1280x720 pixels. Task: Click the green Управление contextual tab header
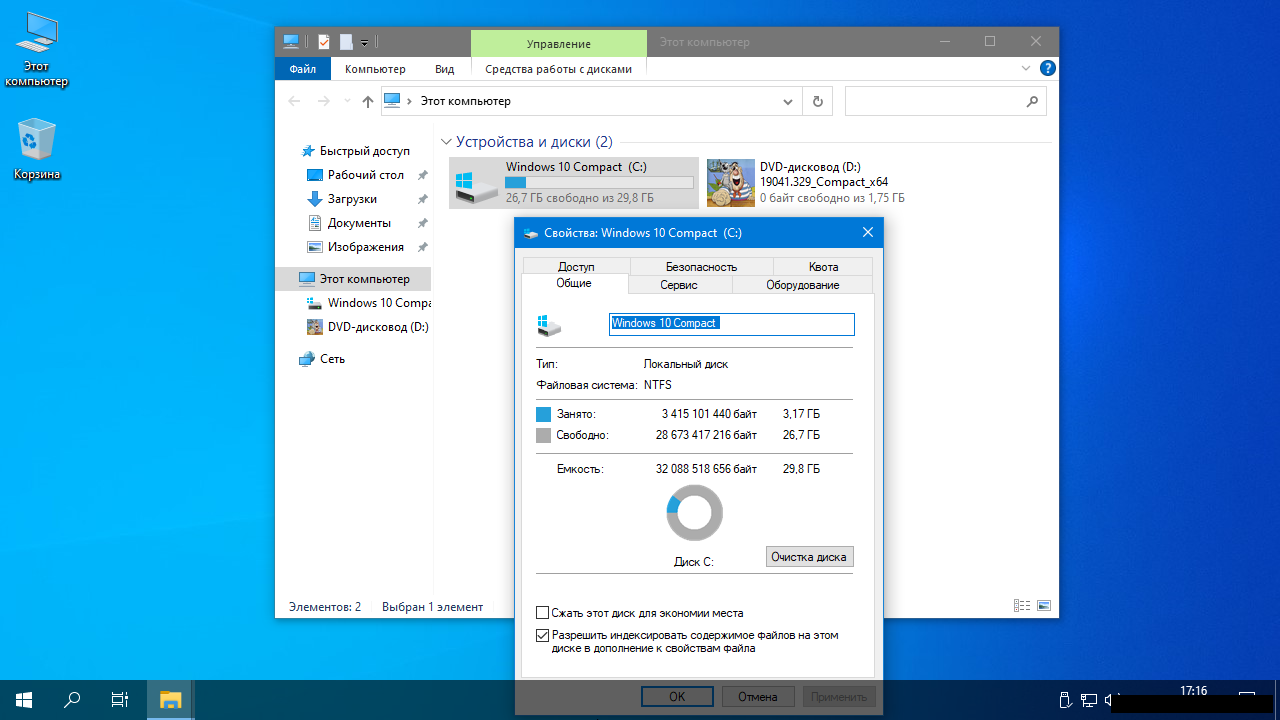coord(559,43)
